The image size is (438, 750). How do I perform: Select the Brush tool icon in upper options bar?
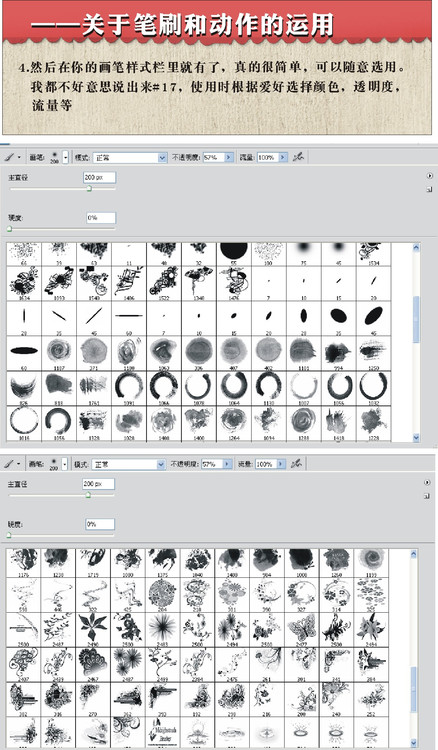tap(9, 157)
